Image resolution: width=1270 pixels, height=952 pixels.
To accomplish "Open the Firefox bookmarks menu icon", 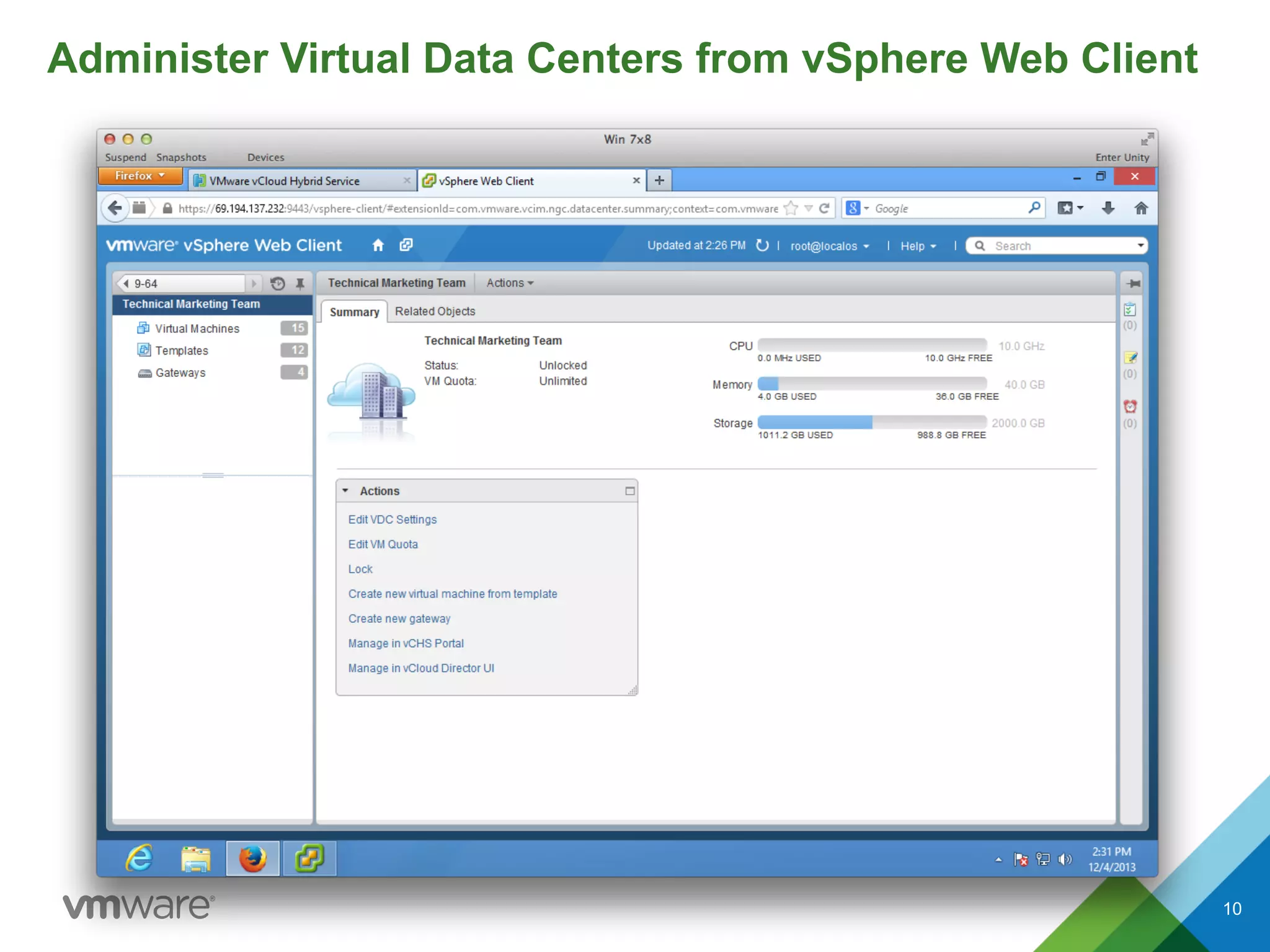I will coord(1070,208).
